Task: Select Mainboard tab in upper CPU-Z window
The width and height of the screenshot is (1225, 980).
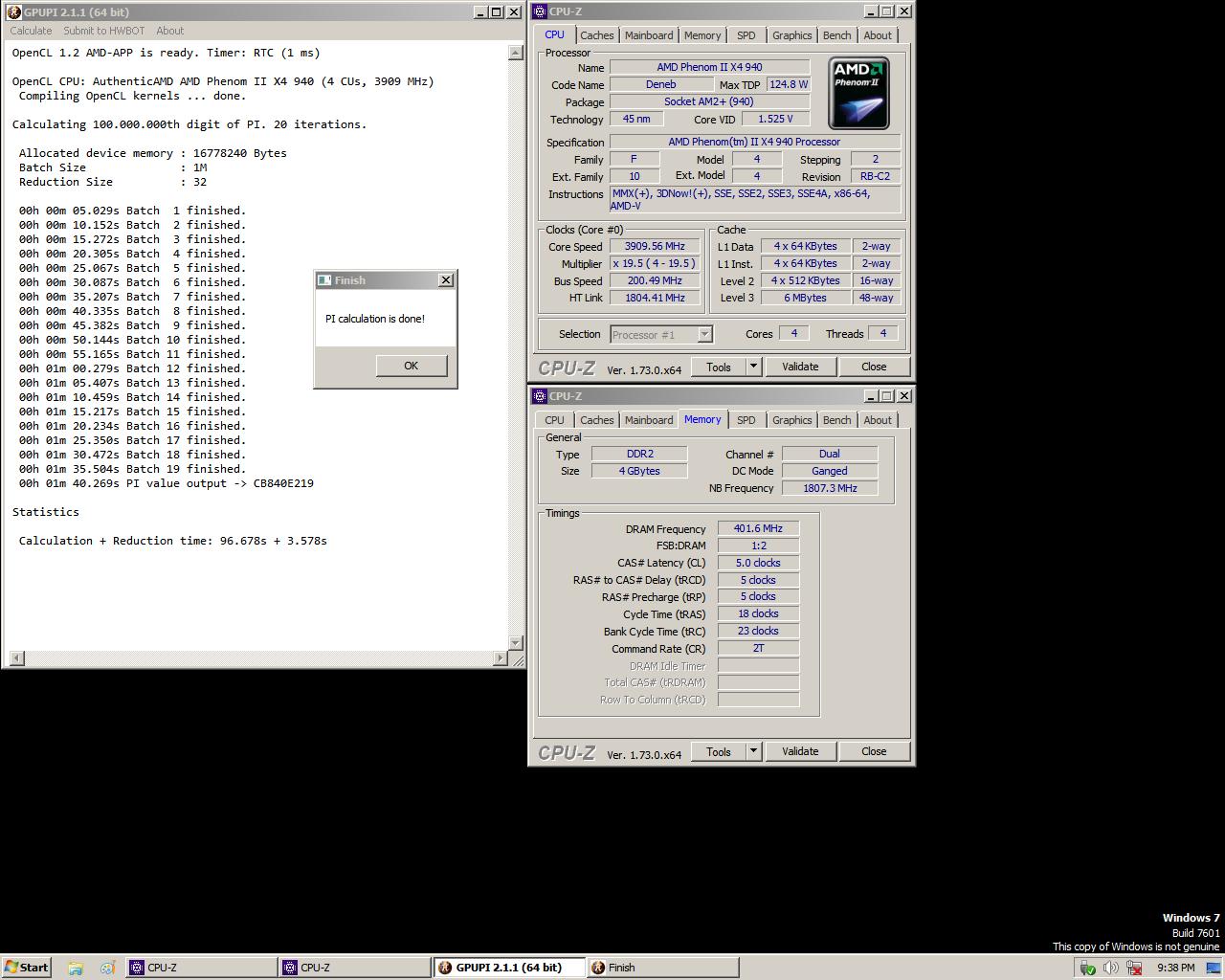Action: click(x=648, y=35)
